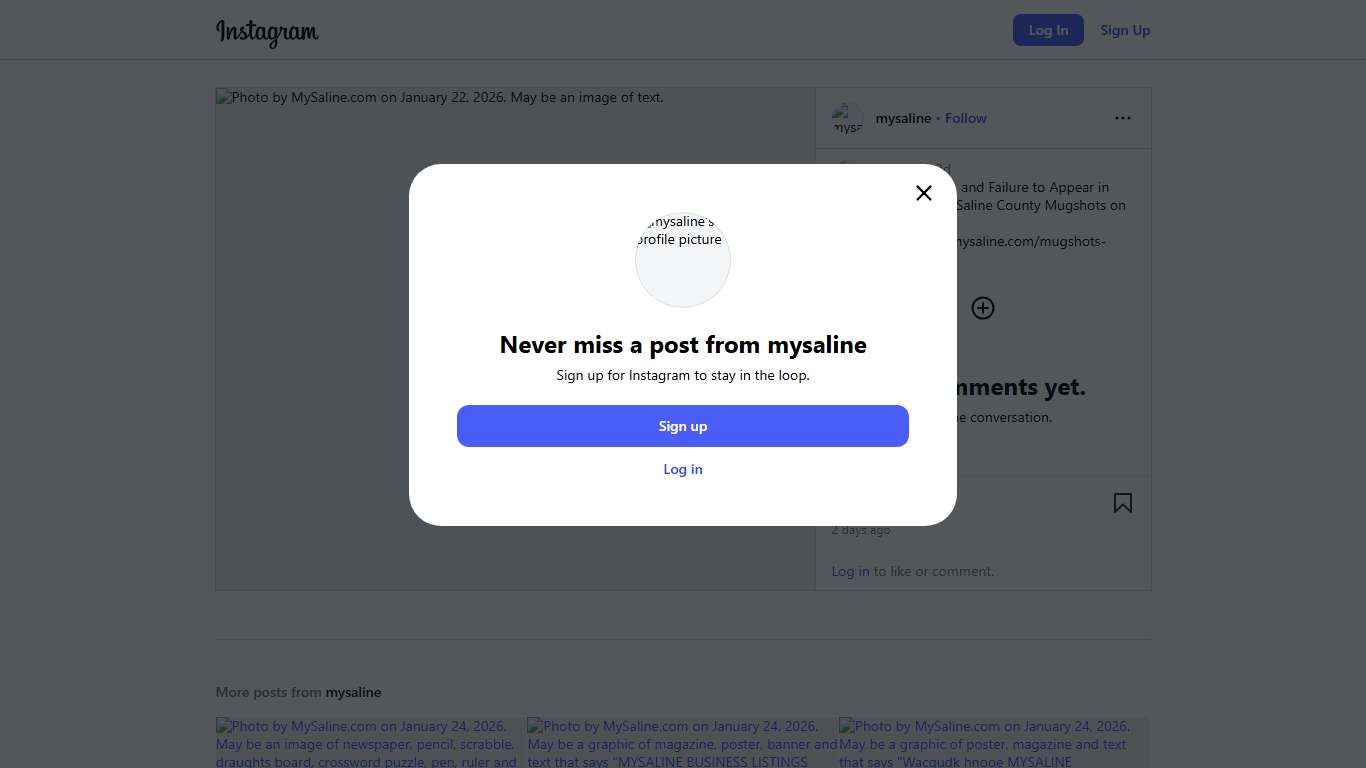Screen dimensions: 1366x768
Task: Open the MYSALINE BUSINESS LISTINGS post thumbnail
Action: [682, 743]
